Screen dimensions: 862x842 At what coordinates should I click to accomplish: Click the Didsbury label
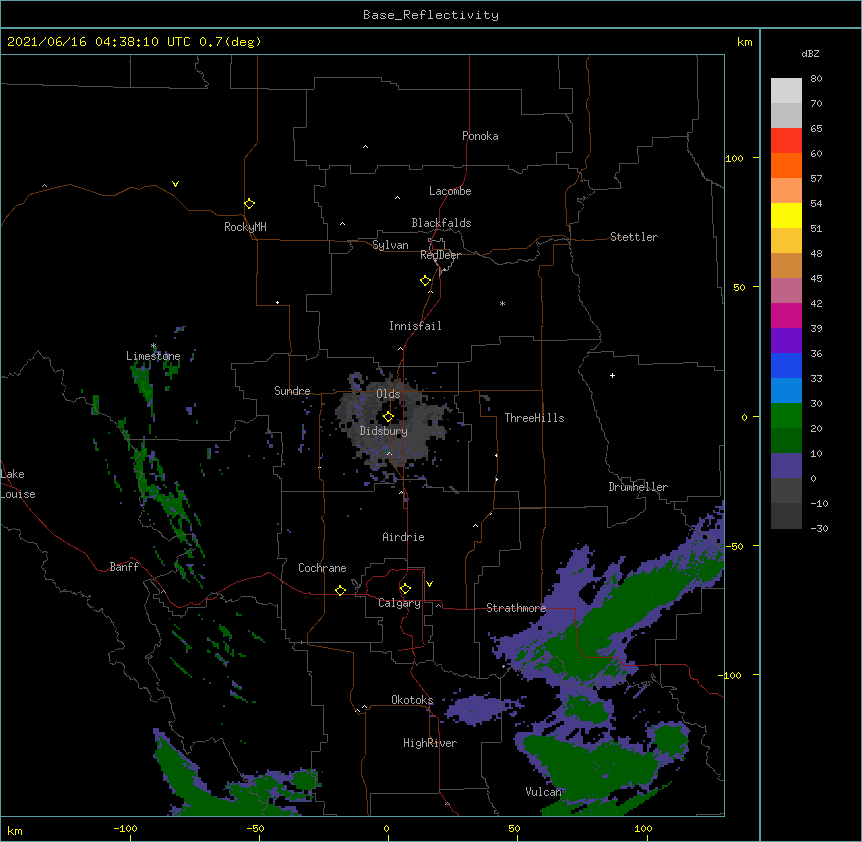click(x=384, y=431)
